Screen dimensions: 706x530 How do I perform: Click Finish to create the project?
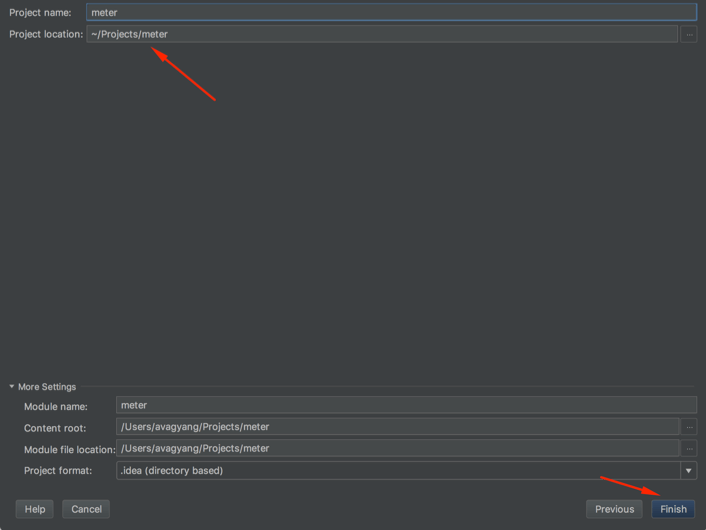[x=673, y=509]
